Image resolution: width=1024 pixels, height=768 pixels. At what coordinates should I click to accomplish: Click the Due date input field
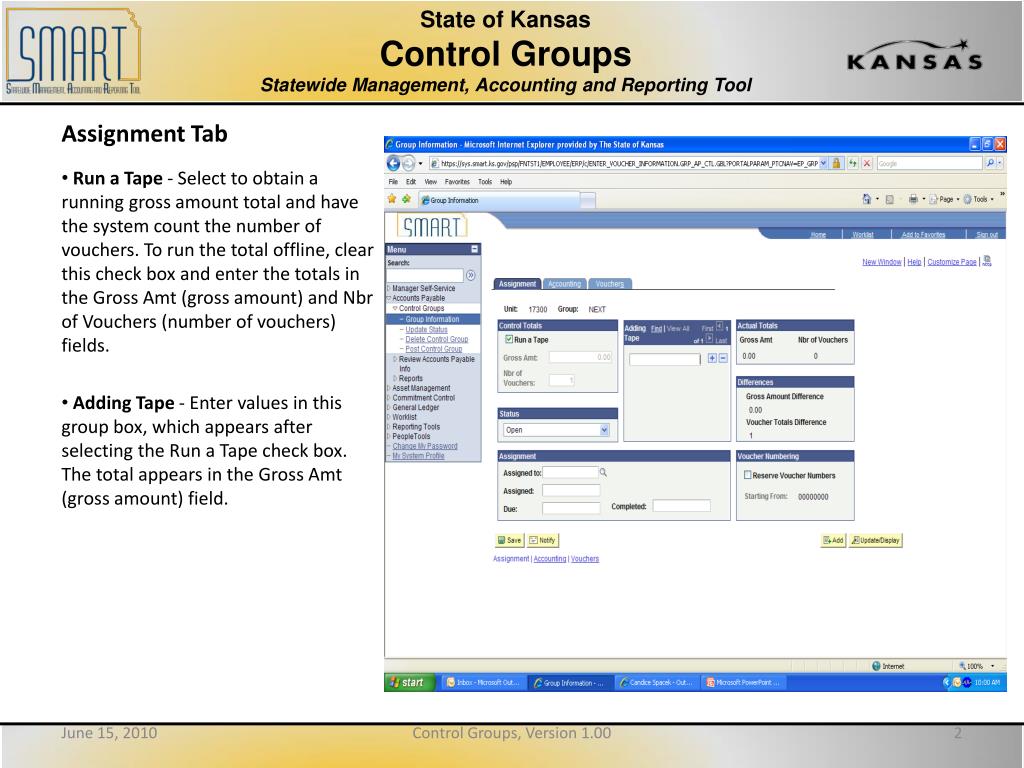(571, 508)
